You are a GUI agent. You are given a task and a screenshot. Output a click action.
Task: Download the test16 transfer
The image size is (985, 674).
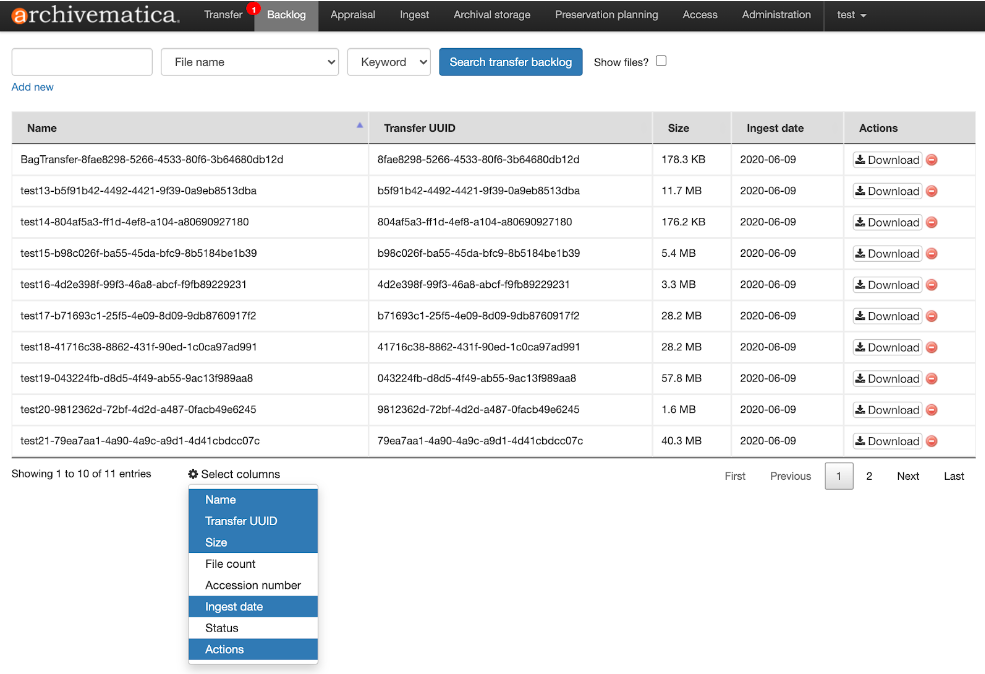[x=886, y=284]
